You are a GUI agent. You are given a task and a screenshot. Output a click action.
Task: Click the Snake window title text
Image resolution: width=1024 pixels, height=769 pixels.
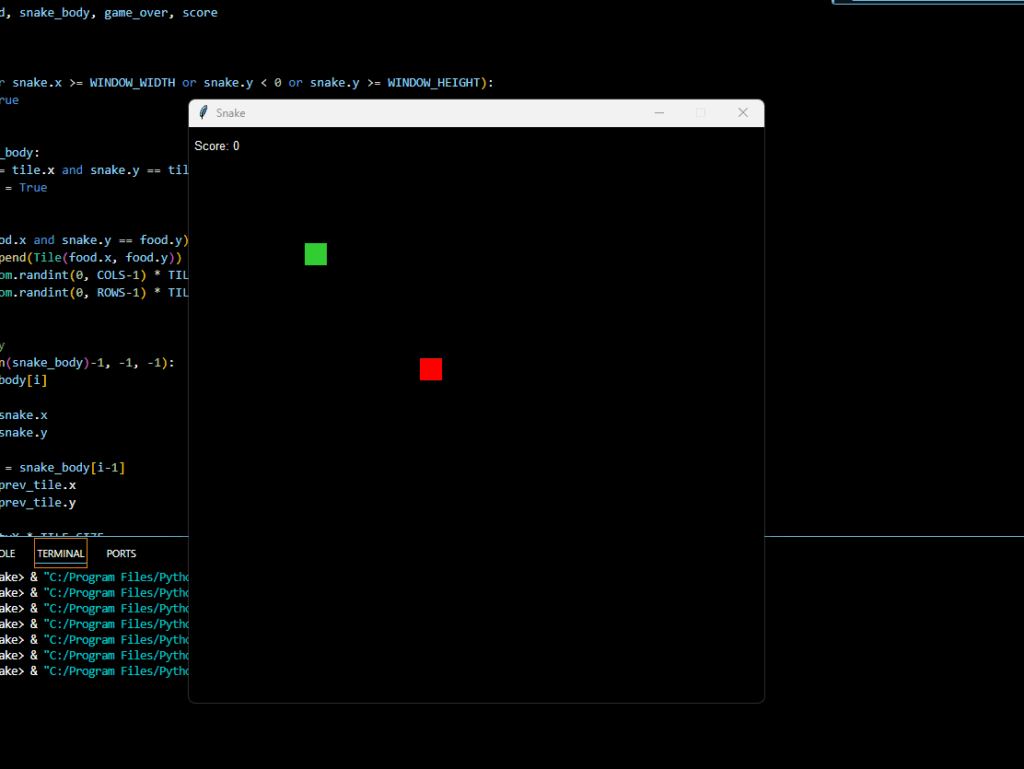(x=231, y=113)
